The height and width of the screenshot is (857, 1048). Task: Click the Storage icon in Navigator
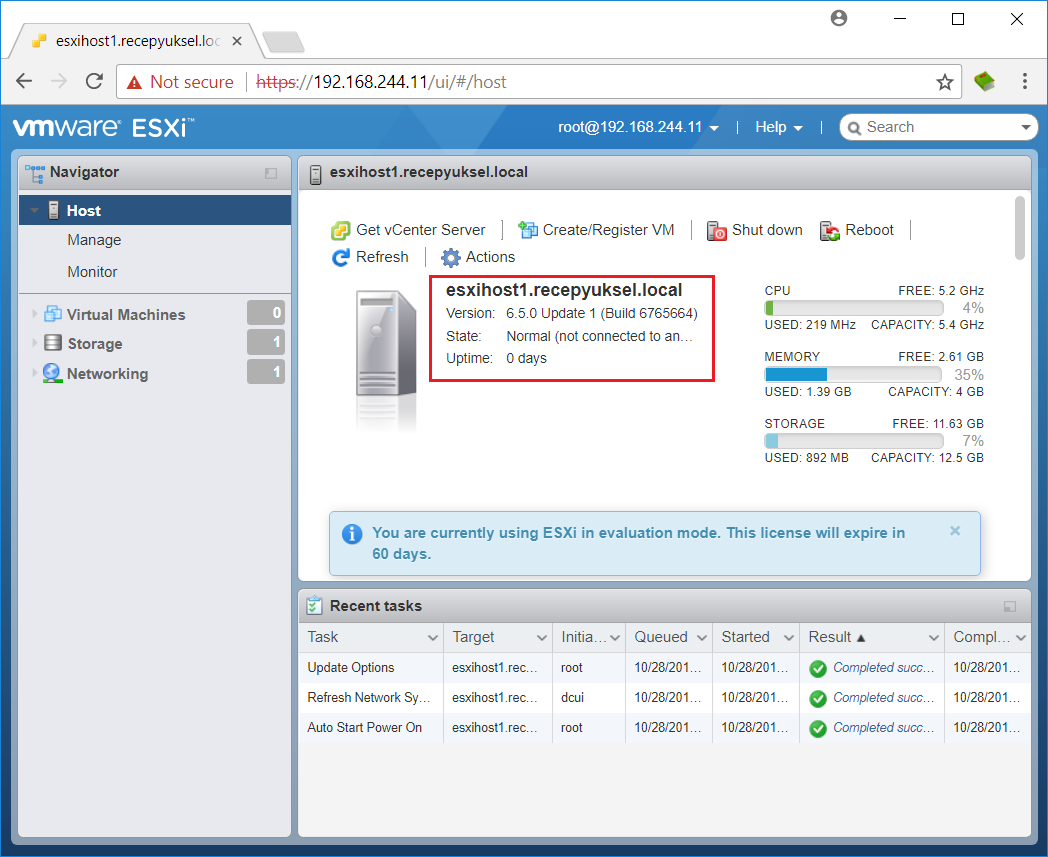pos(53,343)
